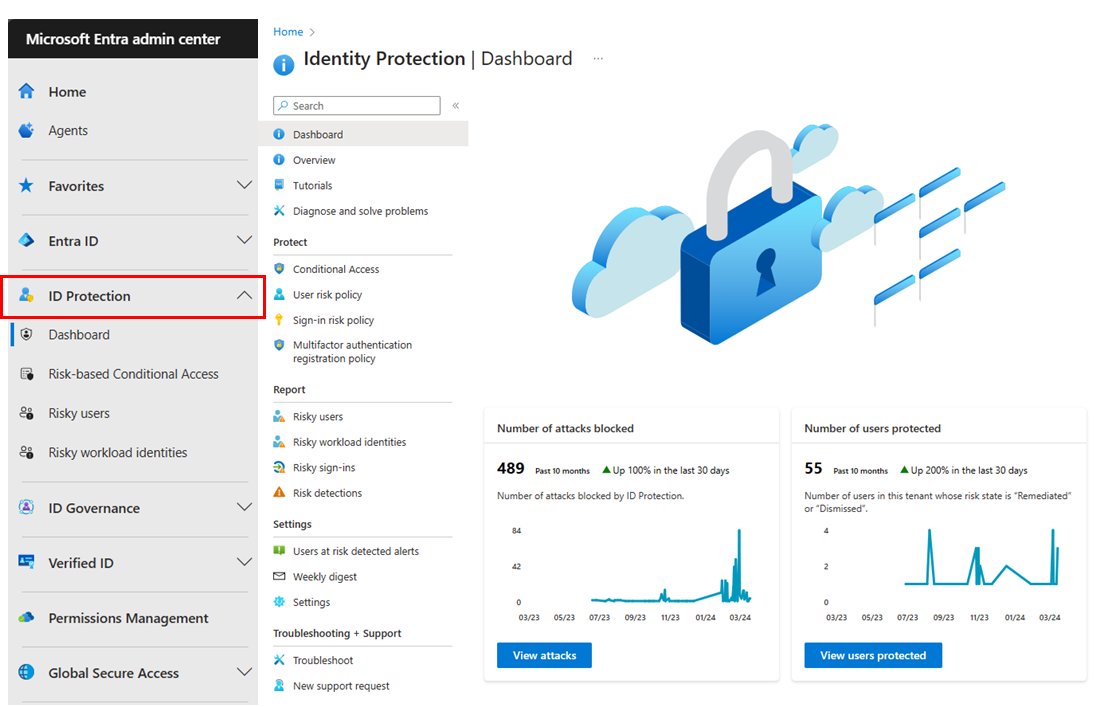Open the ellipsis more options next to title
This screenshot has width=1103, height=707.
pyautogui.click(x=598, y=58)
